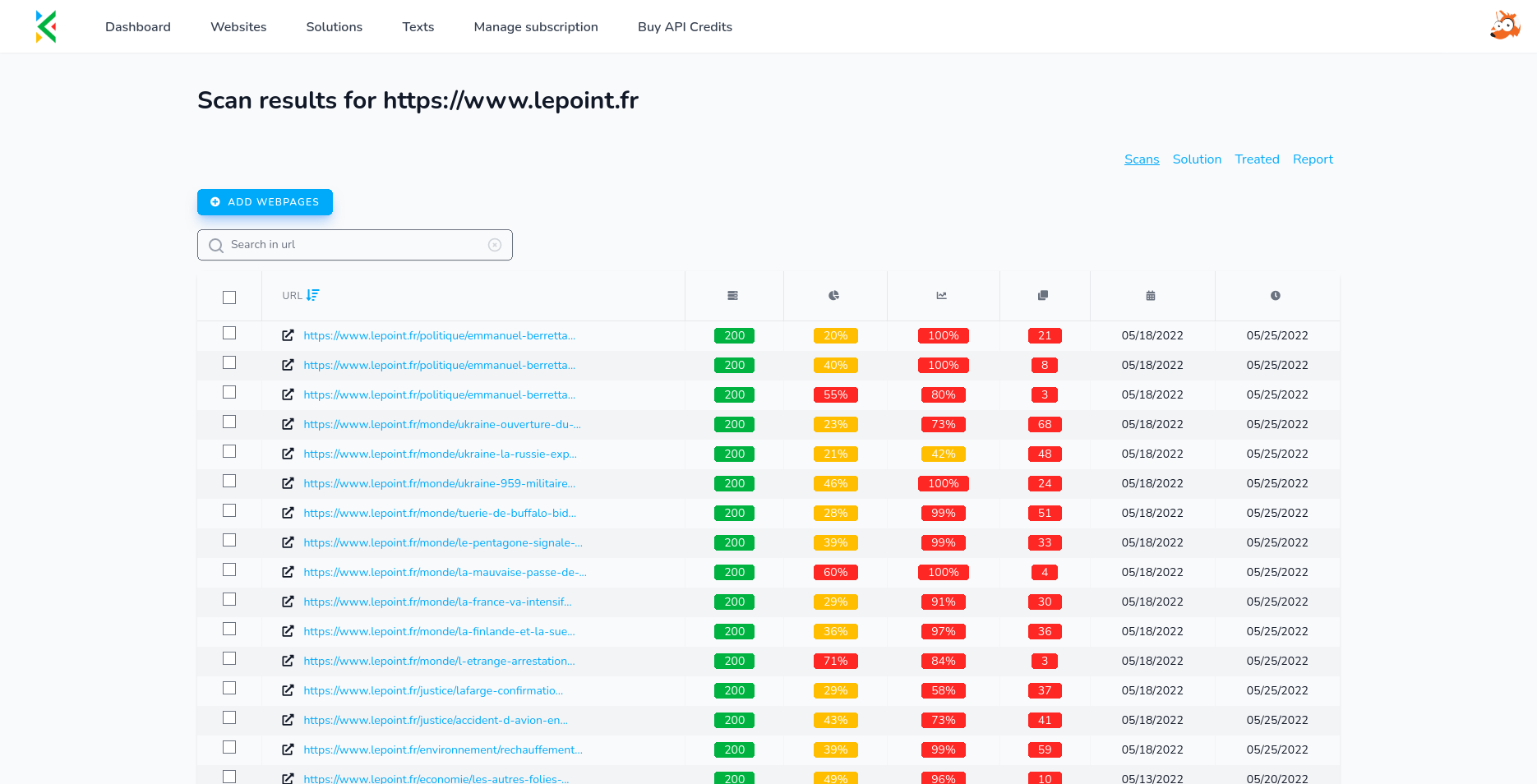Viewport: 1537px width, 784px height.
Task: Open the environnement/rechauffement link
Action: (443, 749)
